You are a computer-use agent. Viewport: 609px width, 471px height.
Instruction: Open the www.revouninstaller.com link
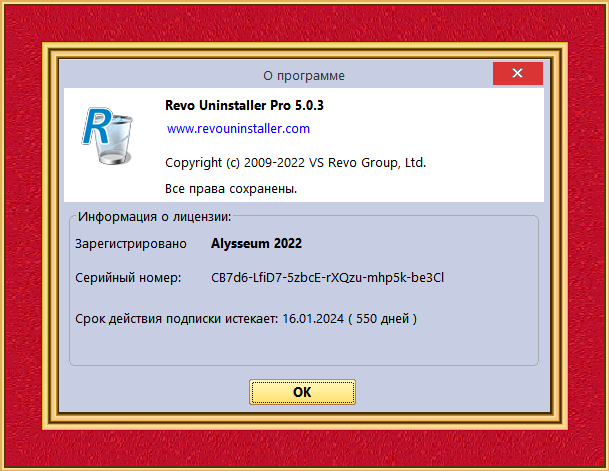(x=238, y=129)
